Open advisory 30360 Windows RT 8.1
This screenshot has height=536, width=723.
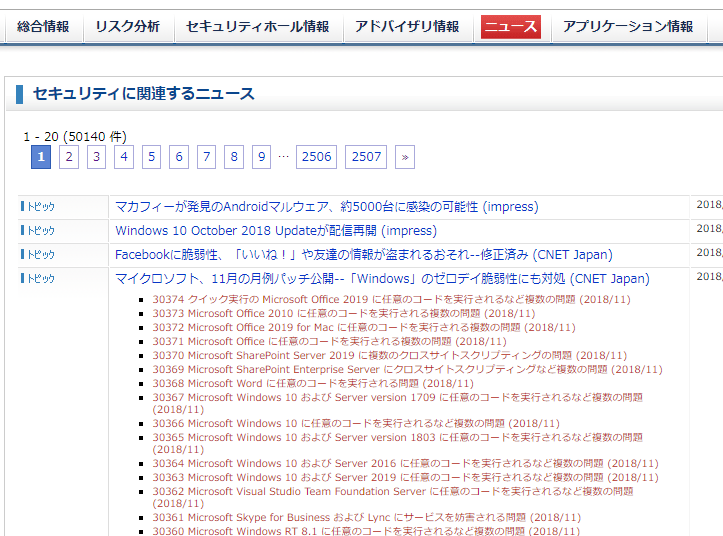[x=366, y=531]
